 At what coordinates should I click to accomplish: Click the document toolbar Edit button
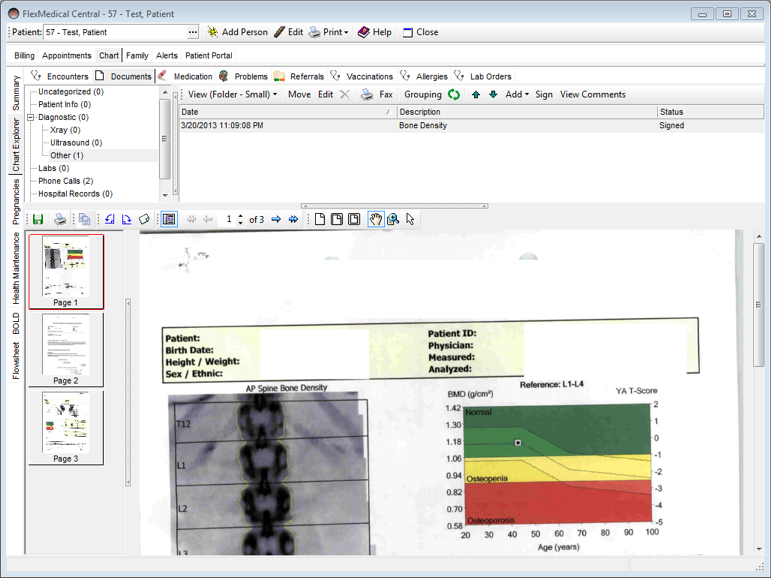tap(325, 94)
